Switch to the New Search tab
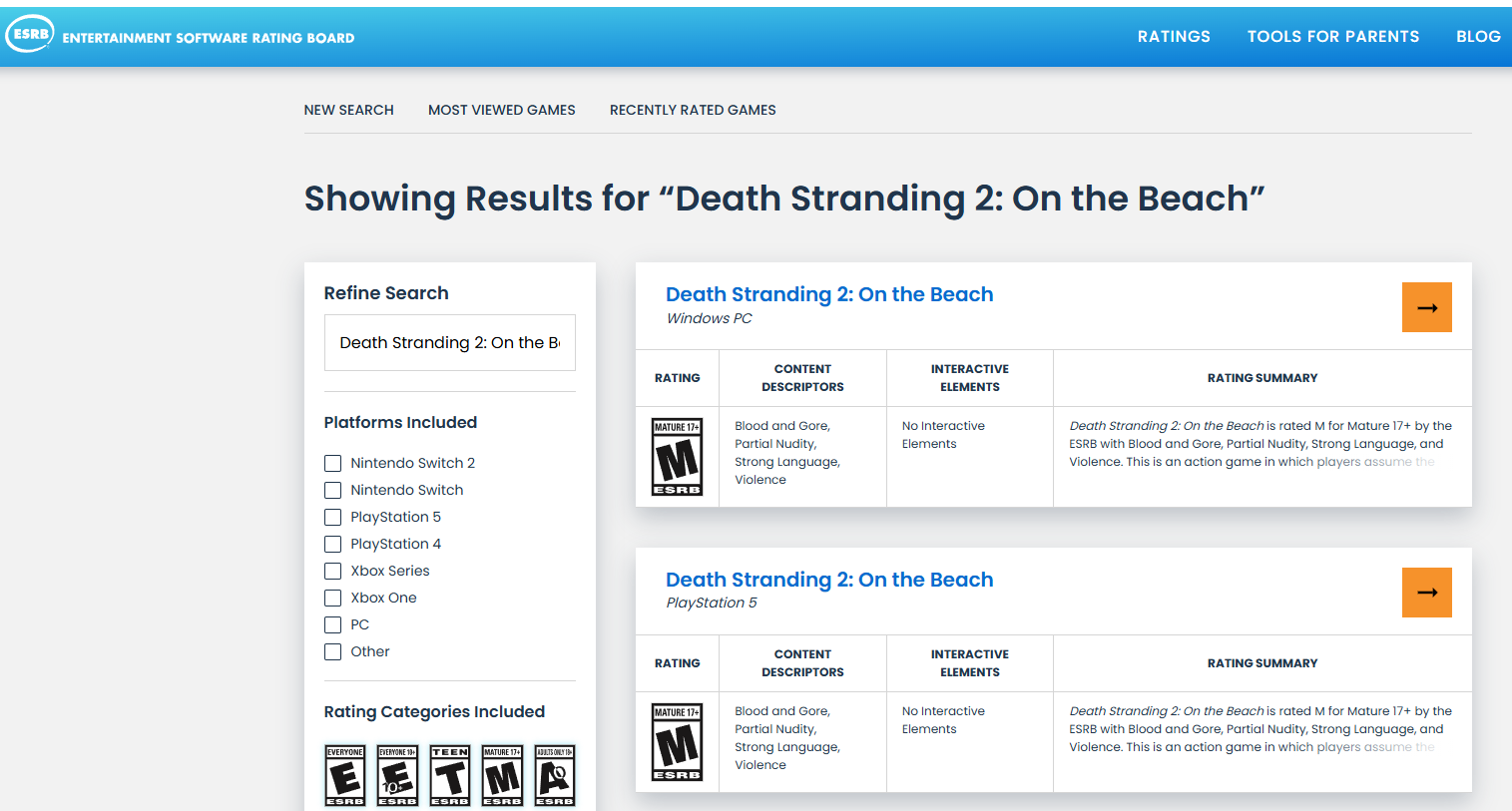 pos(349,110)
